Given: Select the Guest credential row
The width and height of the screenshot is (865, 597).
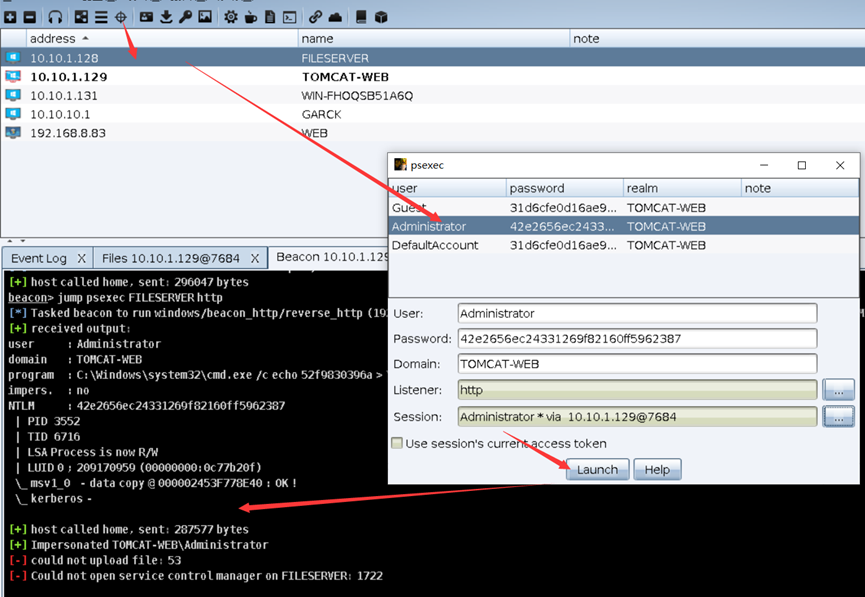Looking at the screenshot, I should click(x=624, y=207).
